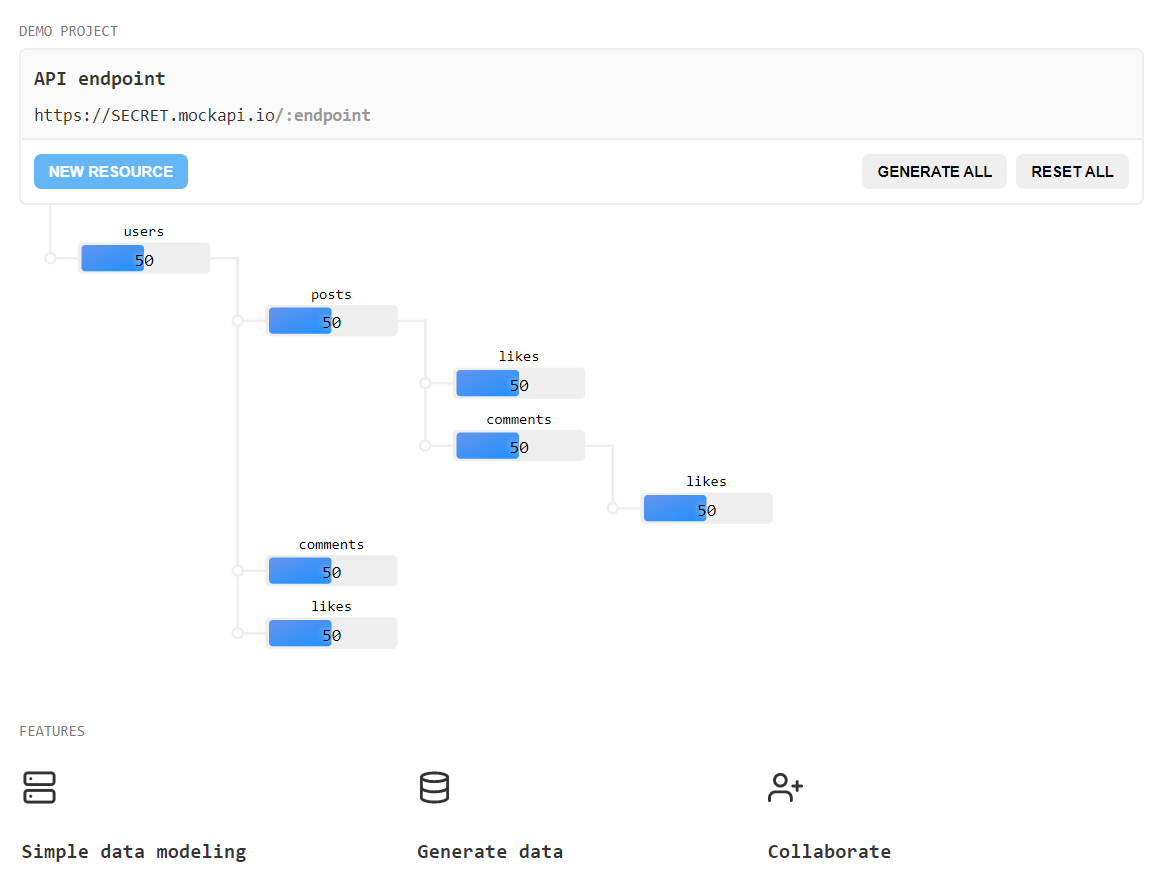Click the connector circle beside the comments child node
This screenshot has height=870, width=1165.
coord(424,446)
